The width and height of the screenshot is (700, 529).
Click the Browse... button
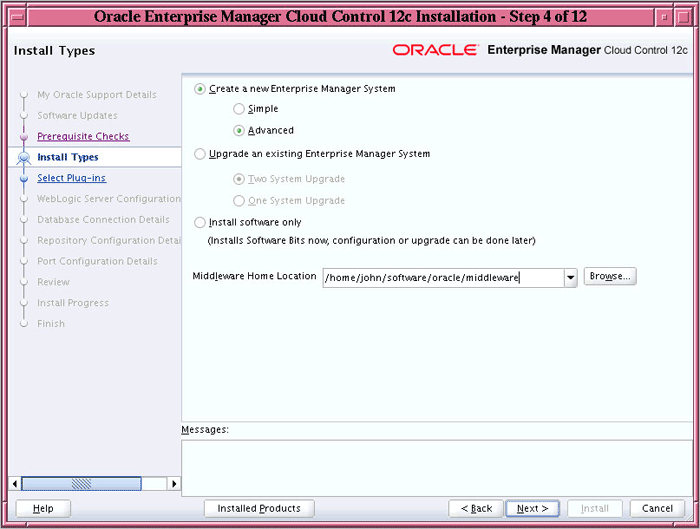tap(610, 276)
